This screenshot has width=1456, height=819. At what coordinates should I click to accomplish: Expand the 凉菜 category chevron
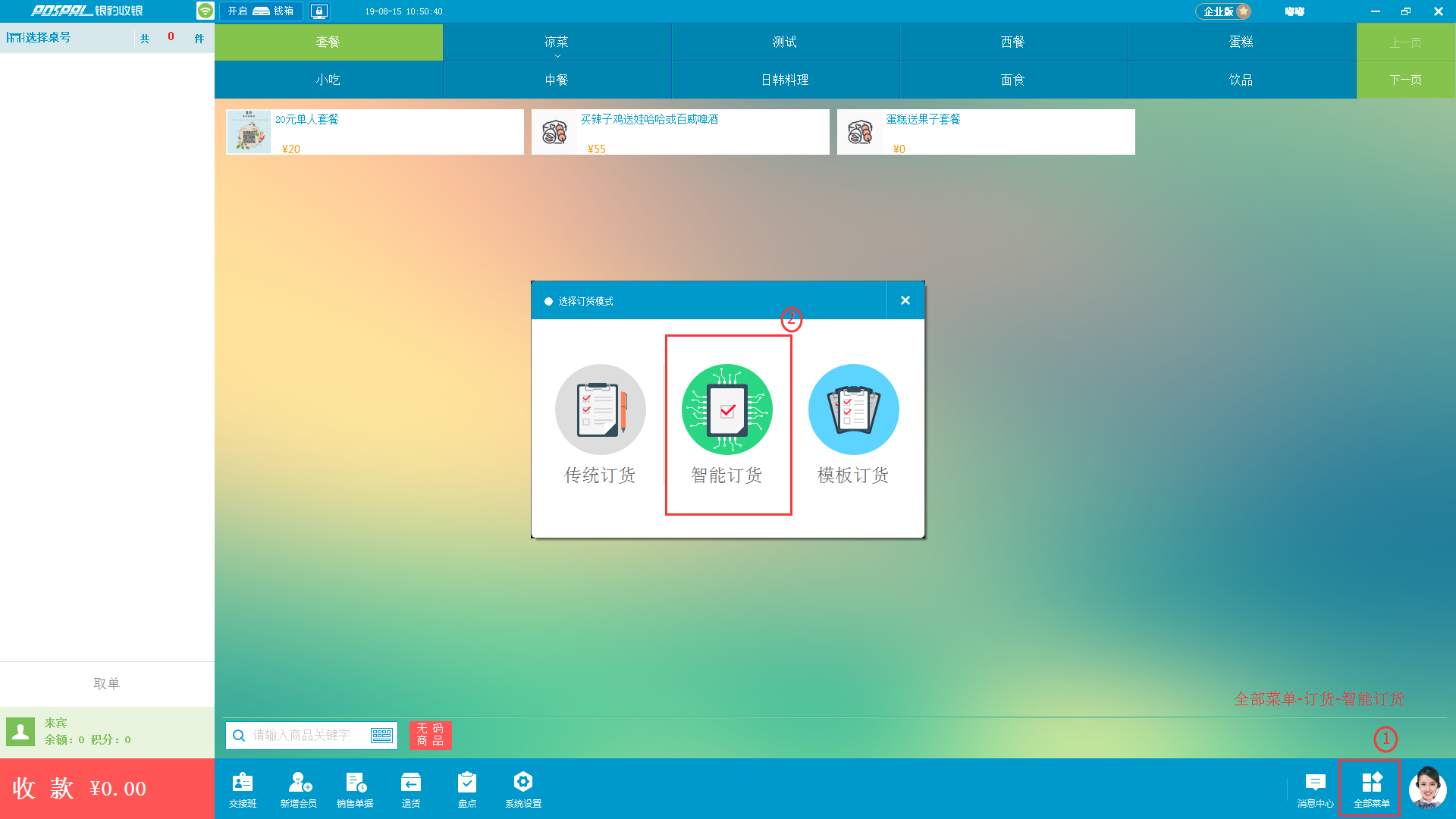pos(557,56)
